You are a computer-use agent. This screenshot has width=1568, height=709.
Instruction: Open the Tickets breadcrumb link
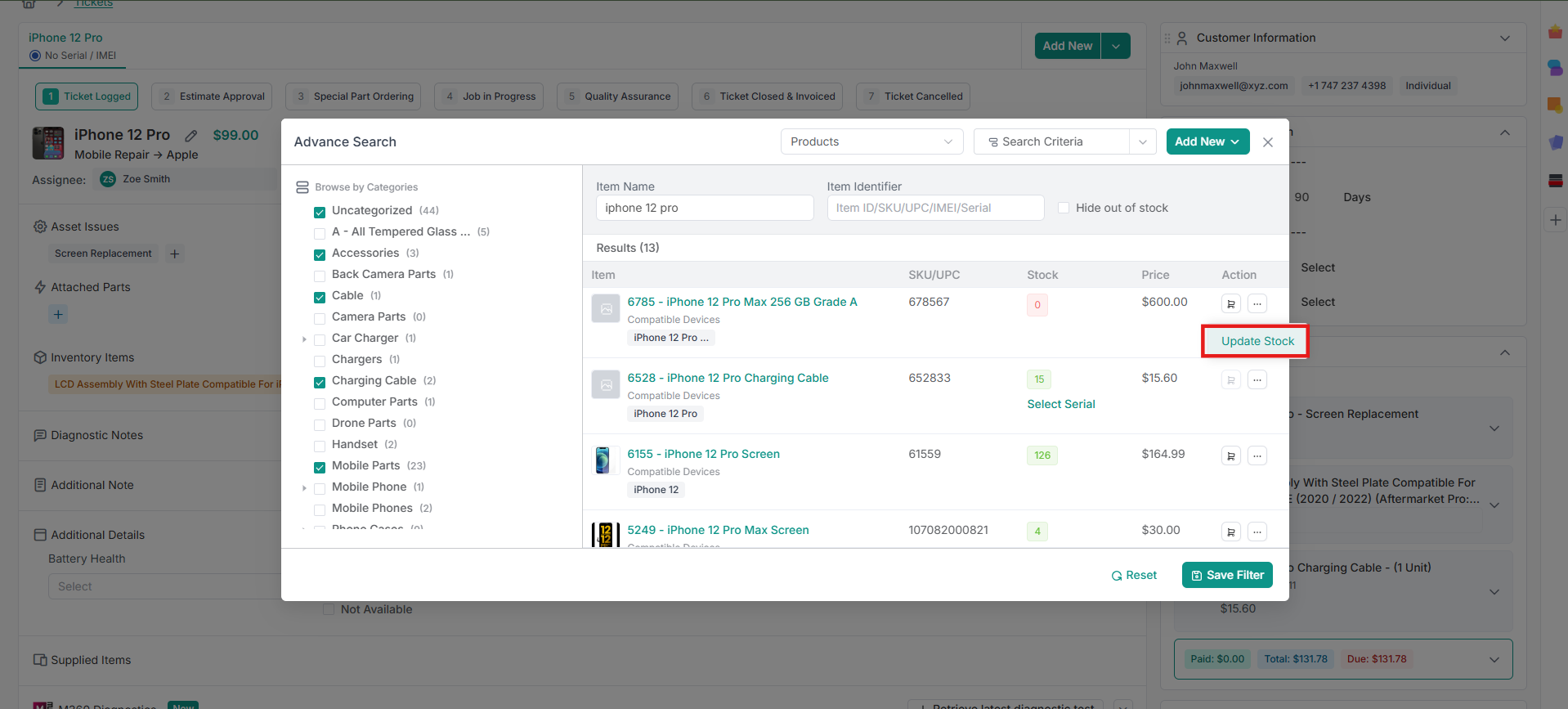[94, 3]
